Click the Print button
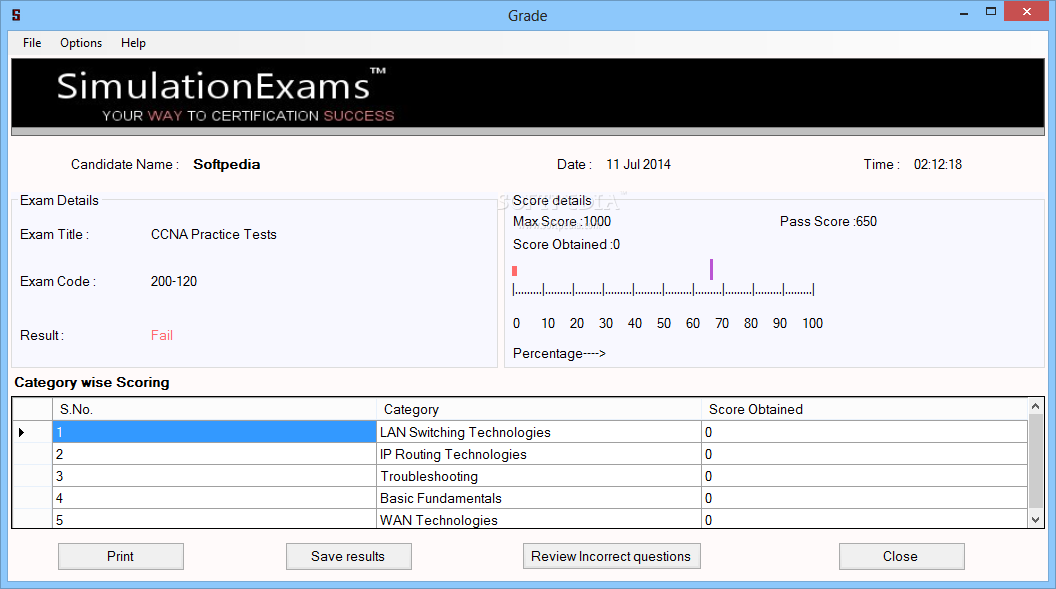Screen dimensions: 1056x589 pyautogui.click(x=121, y=556)
